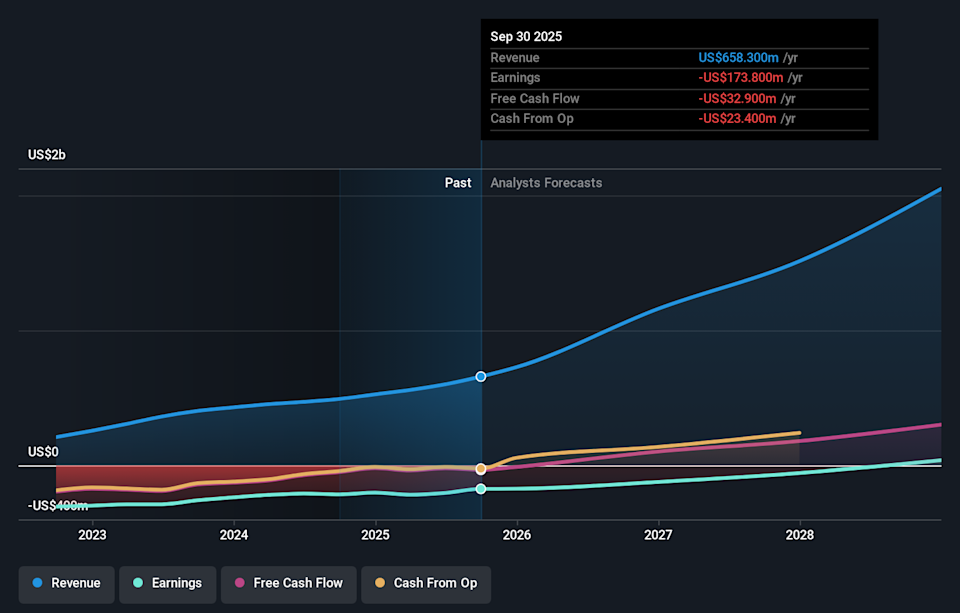
Task: Toggle the Revenue series in the legend
Action: (67, 583)
